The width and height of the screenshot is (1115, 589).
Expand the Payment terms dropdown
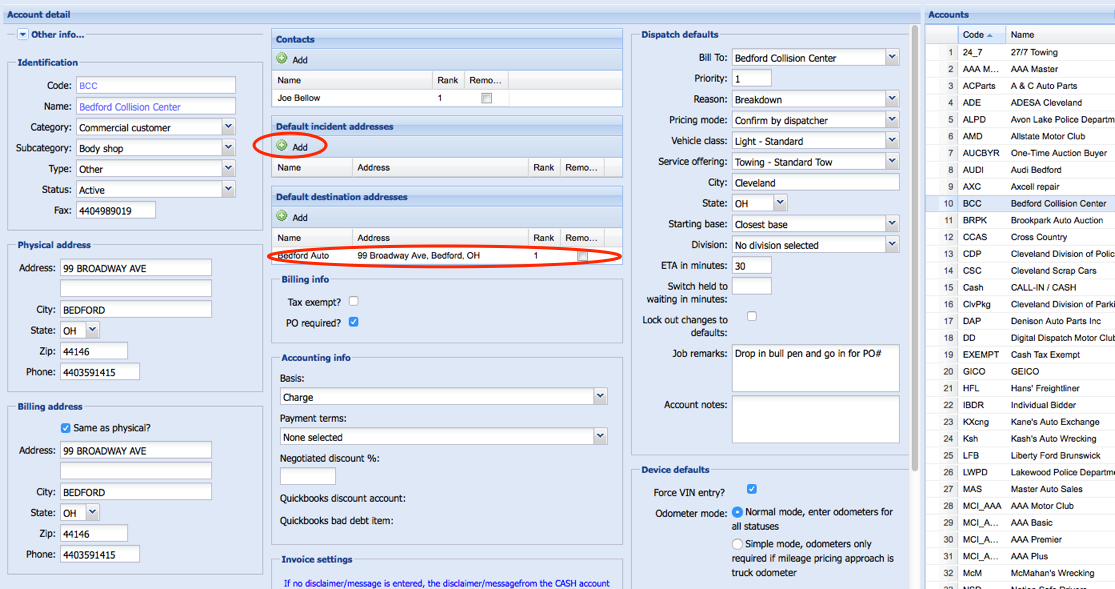600,437
